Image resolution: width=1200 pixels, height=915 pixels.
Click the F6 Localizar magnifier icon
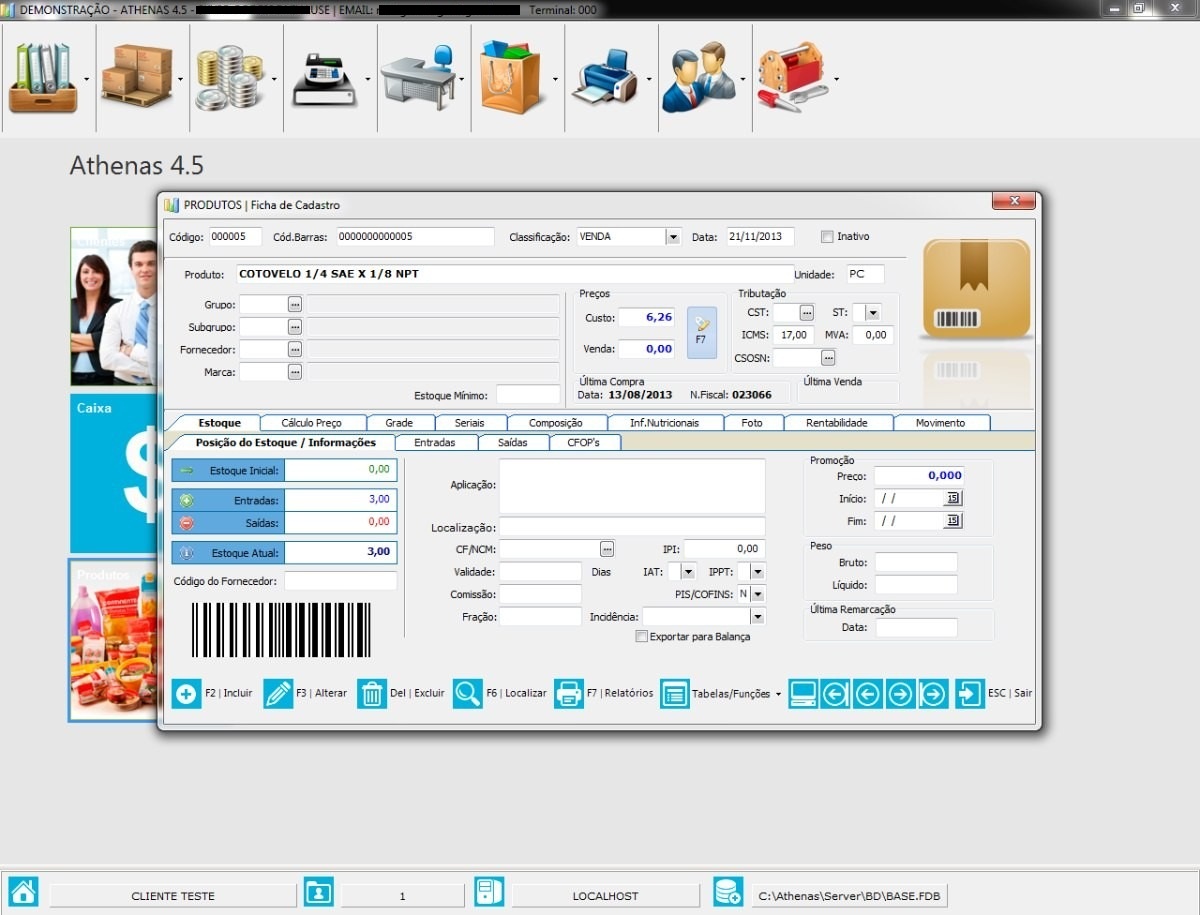tap(467, 693)
